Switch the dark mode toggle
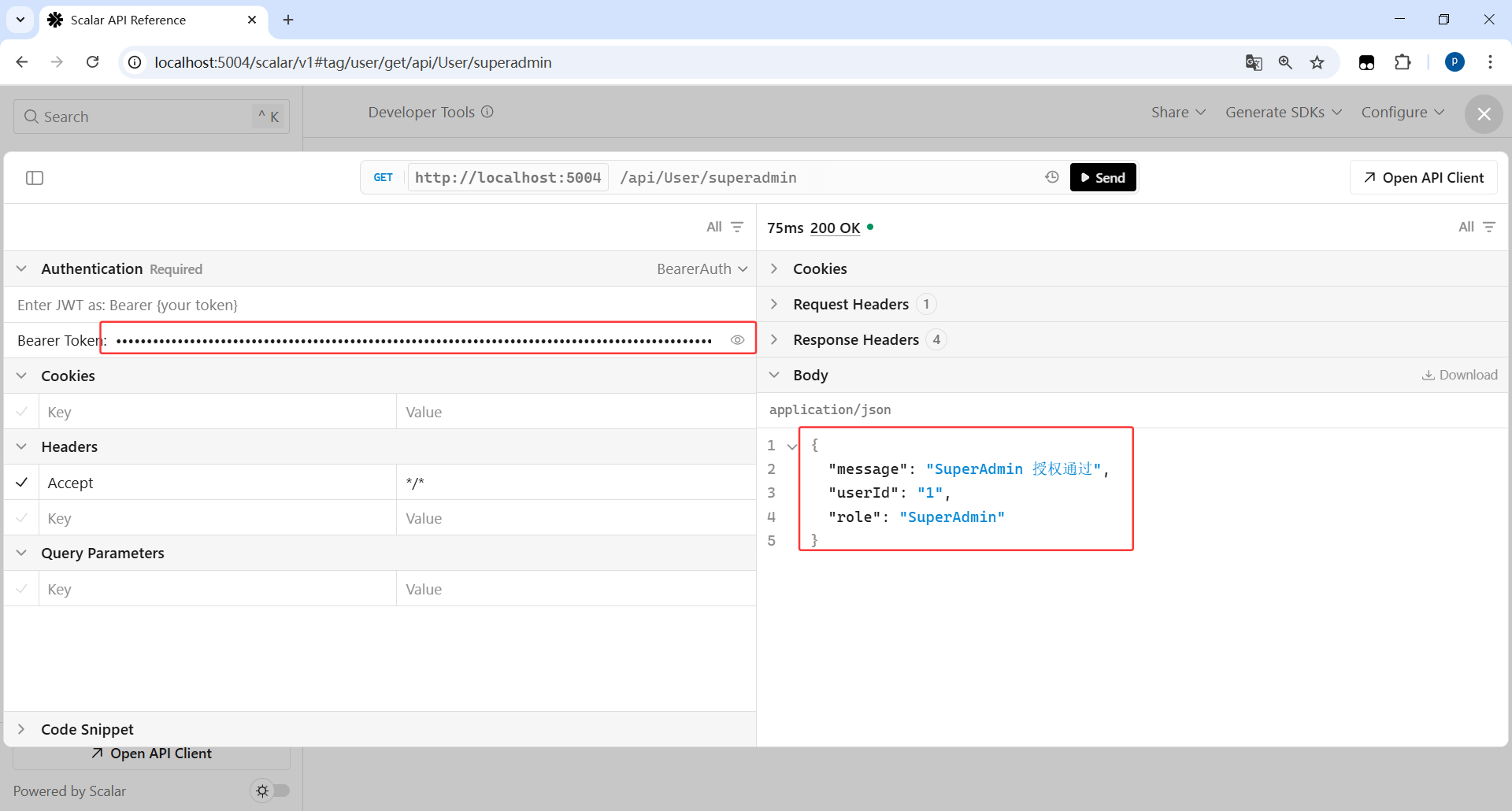 pos(270,791)
